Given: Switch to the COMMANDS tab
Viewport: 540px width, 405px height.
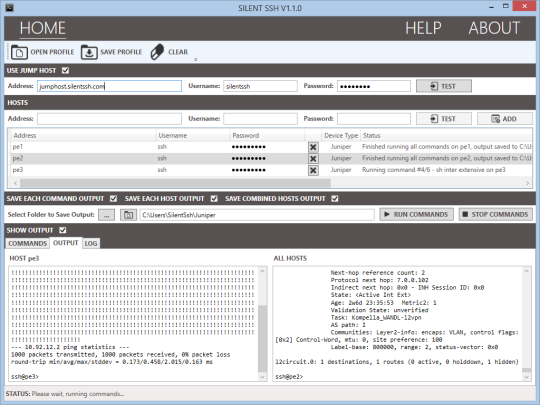Looking at the screenshot, I should point(28,243).
